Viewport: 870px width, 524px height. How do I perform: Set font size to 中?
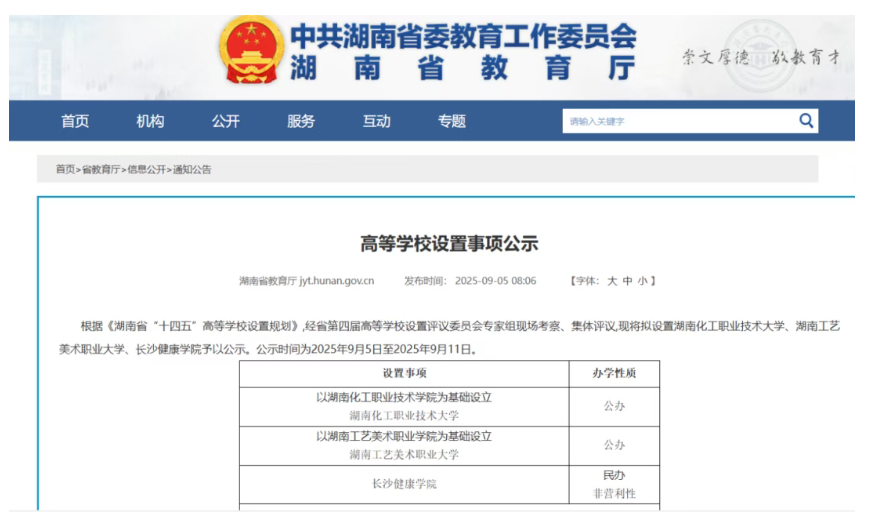627,281
